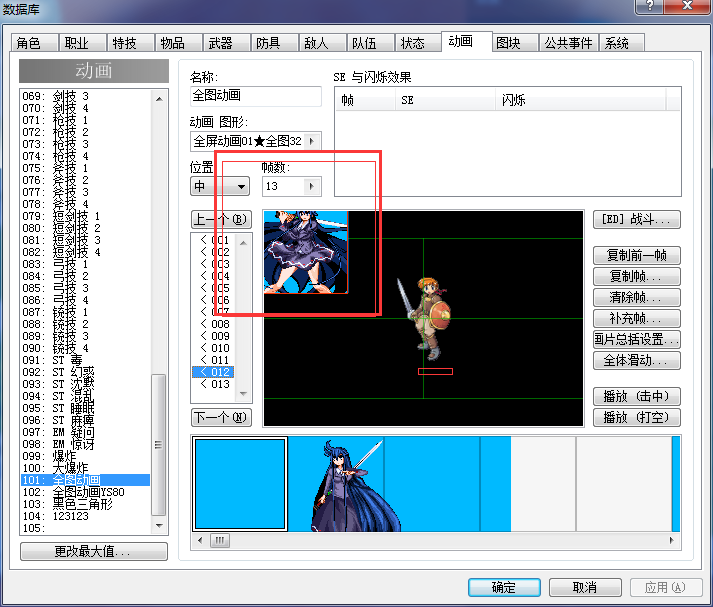Play animation with 播放 (打空)
The image size is (713, 607).
[637, 417]
